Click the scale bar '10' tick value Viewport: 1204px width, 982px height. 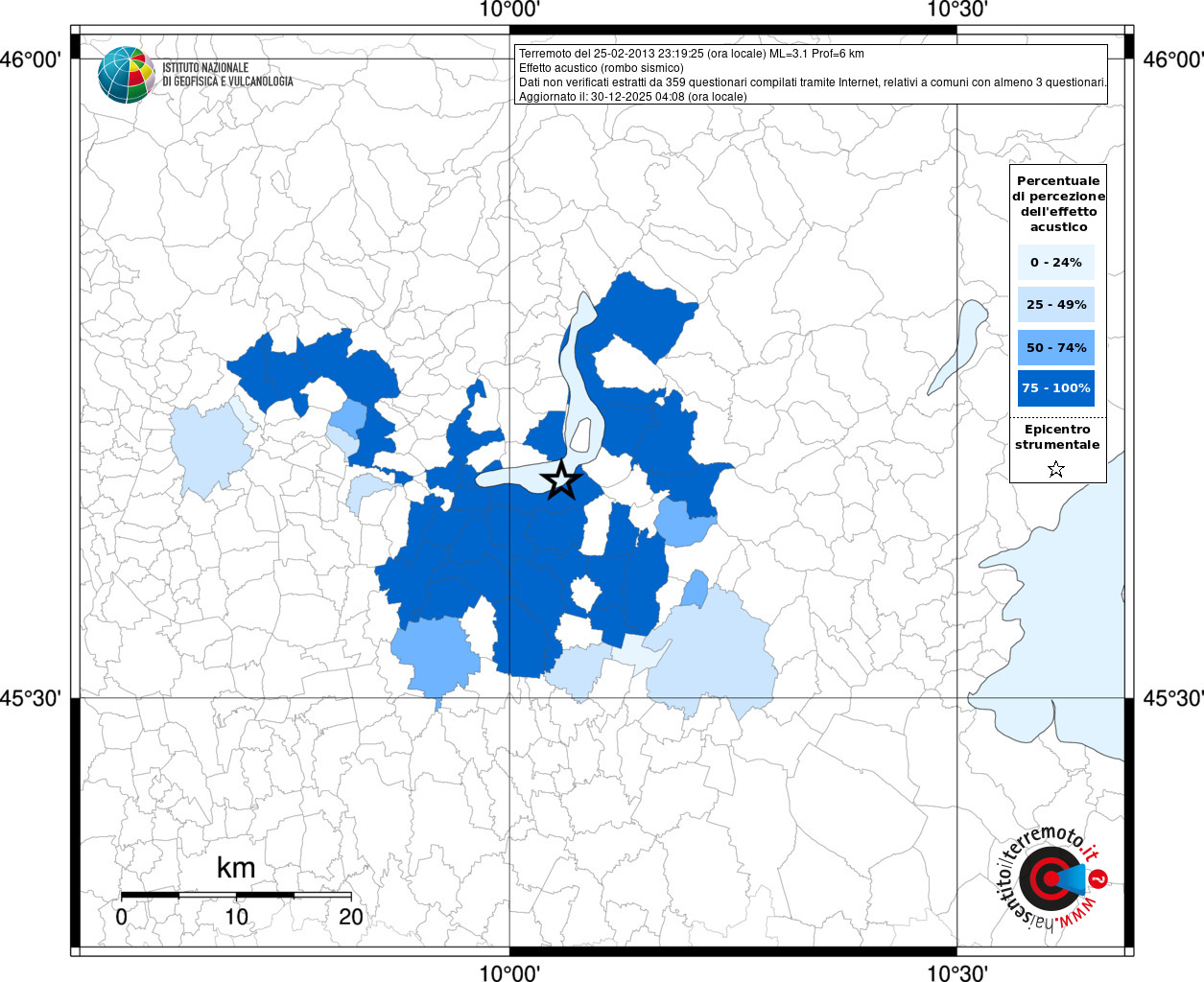(x=236, y=917)
